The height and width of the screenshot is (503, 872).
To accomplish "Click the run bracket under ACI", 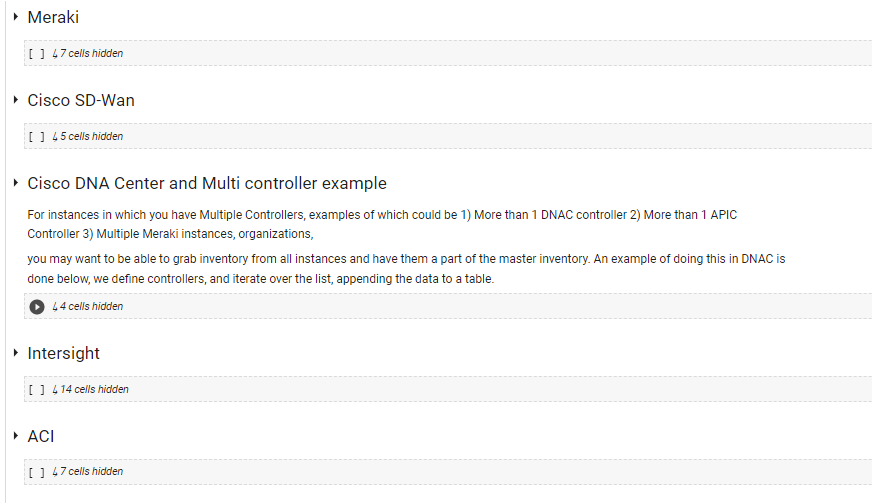I will (37, 472).
